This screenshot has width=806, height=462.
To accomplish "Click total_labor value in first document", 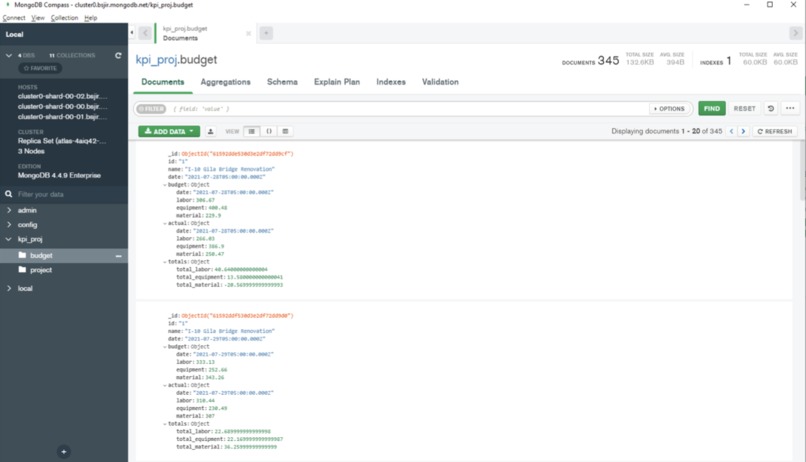I will [241, 269].
